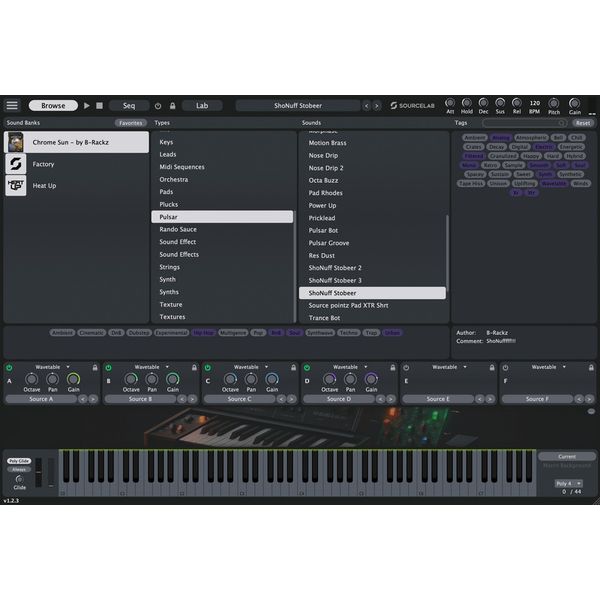Image resolution: width=600 pixels, height=600 pixels.
Task: Open Source C Wavetable type dropdown
Action: [x=251, y=367]
